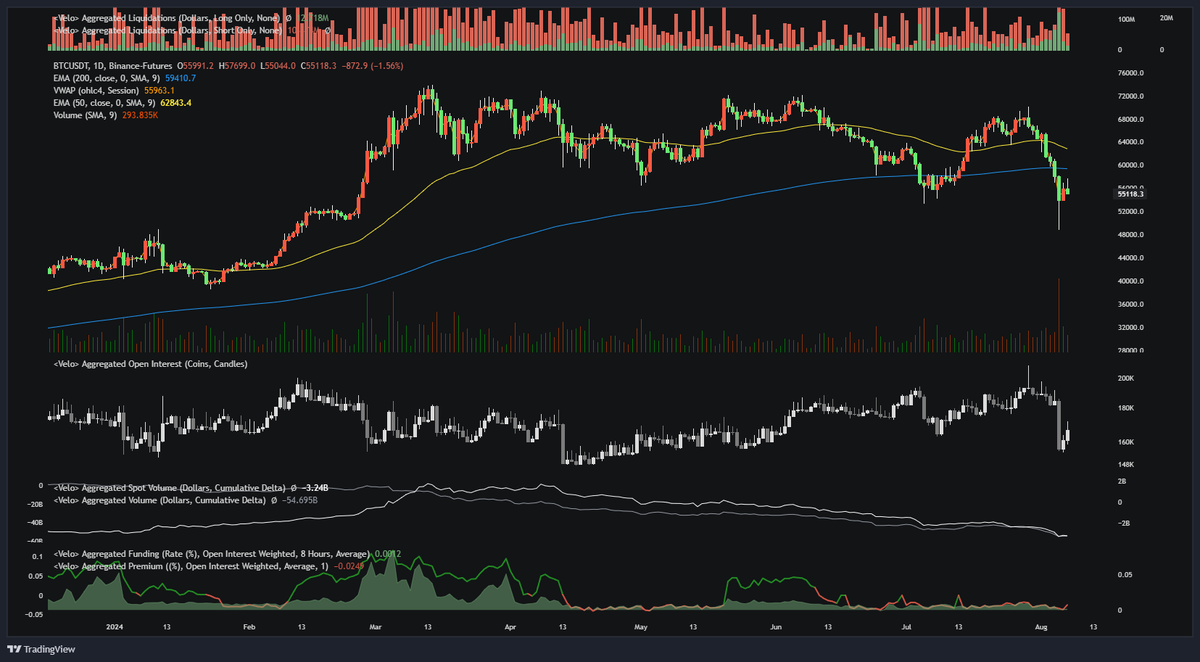
Task: Click the 28000.0 price axis label
Action: click(x=1131, y=350)
